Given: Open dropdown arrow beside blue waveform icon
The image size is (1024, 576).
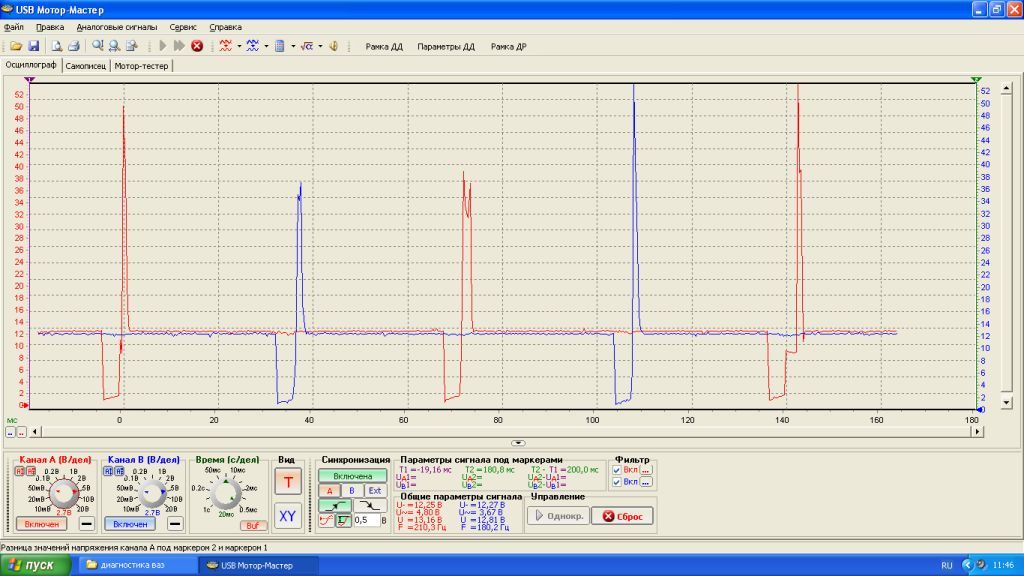Looking at the screenshot, I should [266, 46].
